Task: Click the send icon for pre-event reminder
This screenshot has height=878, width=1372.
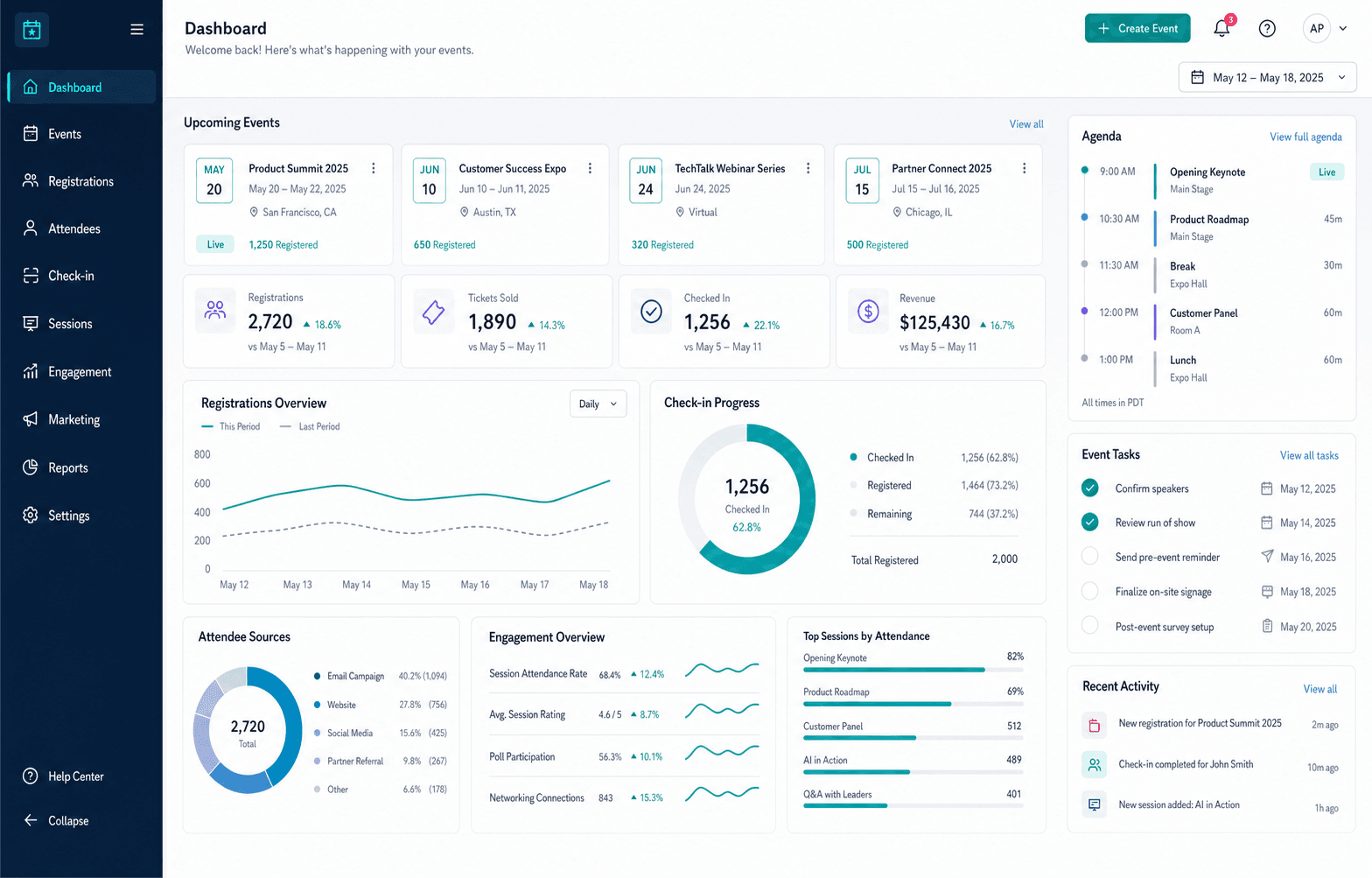Action: 1266,557
